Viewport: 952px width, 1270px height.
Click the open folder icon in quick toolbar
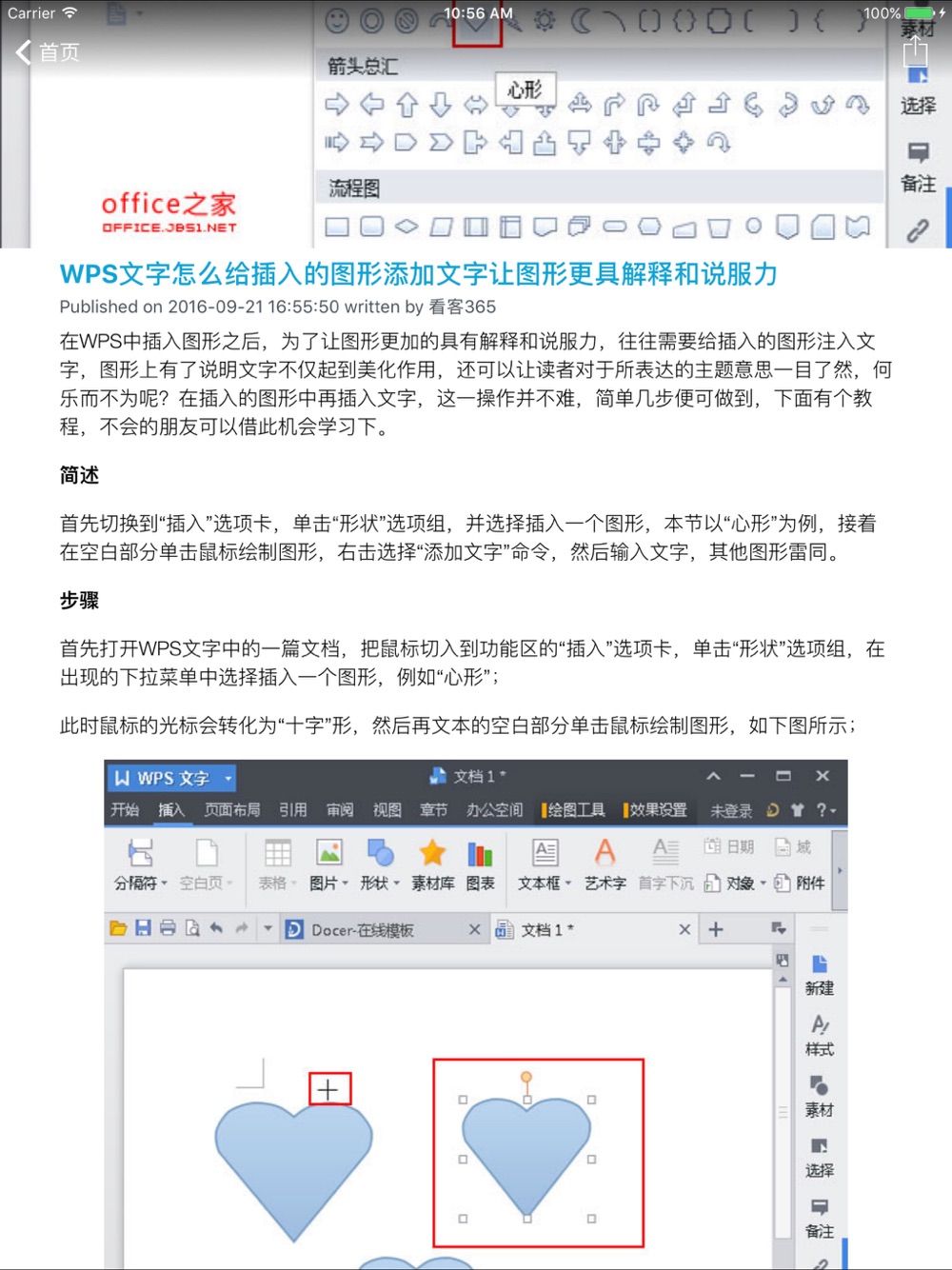coord(118,928)
